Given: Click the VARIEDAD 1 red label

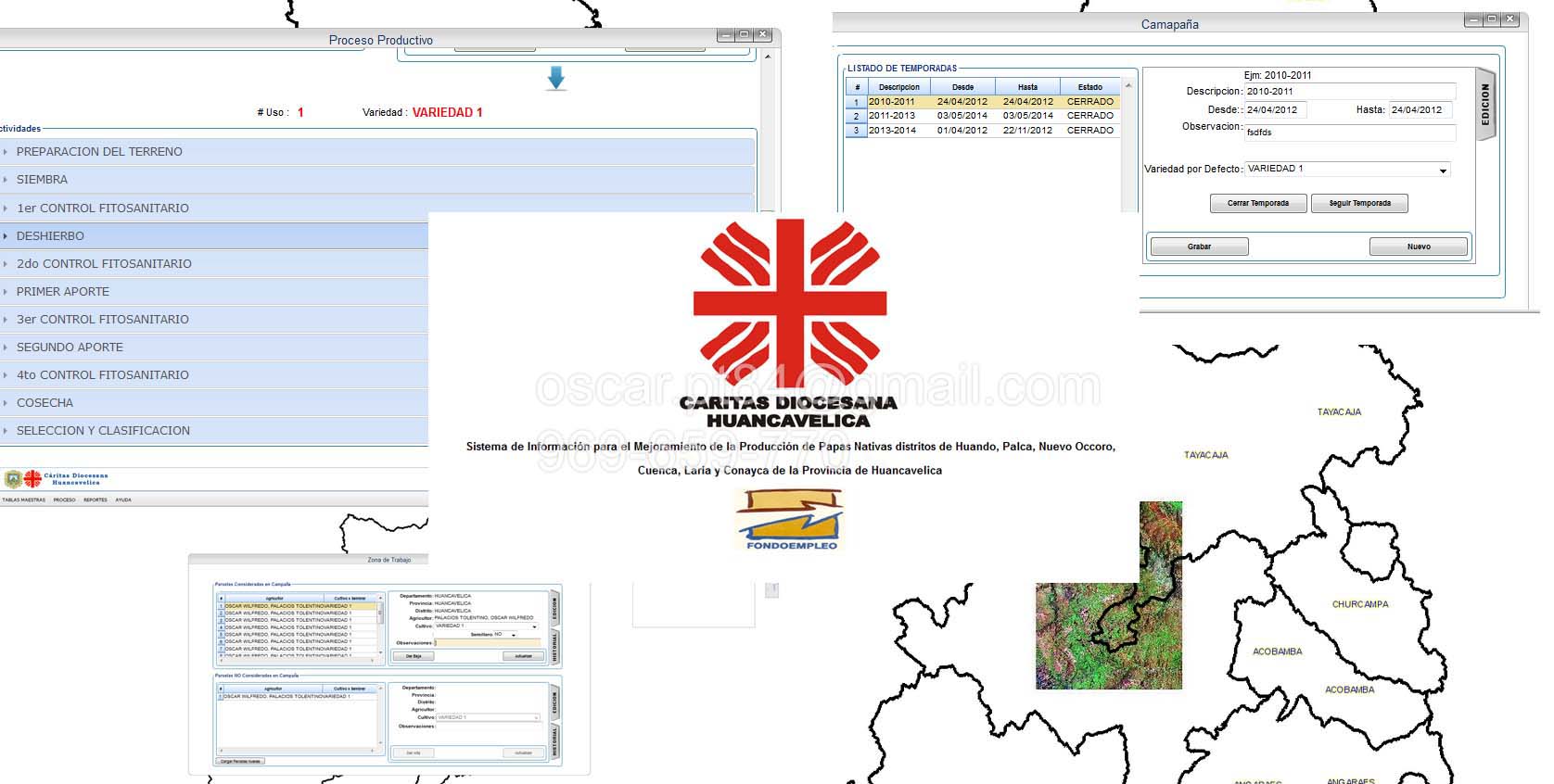Looking at the screenshot, I should pyautogui.click(x=447, y=112).
